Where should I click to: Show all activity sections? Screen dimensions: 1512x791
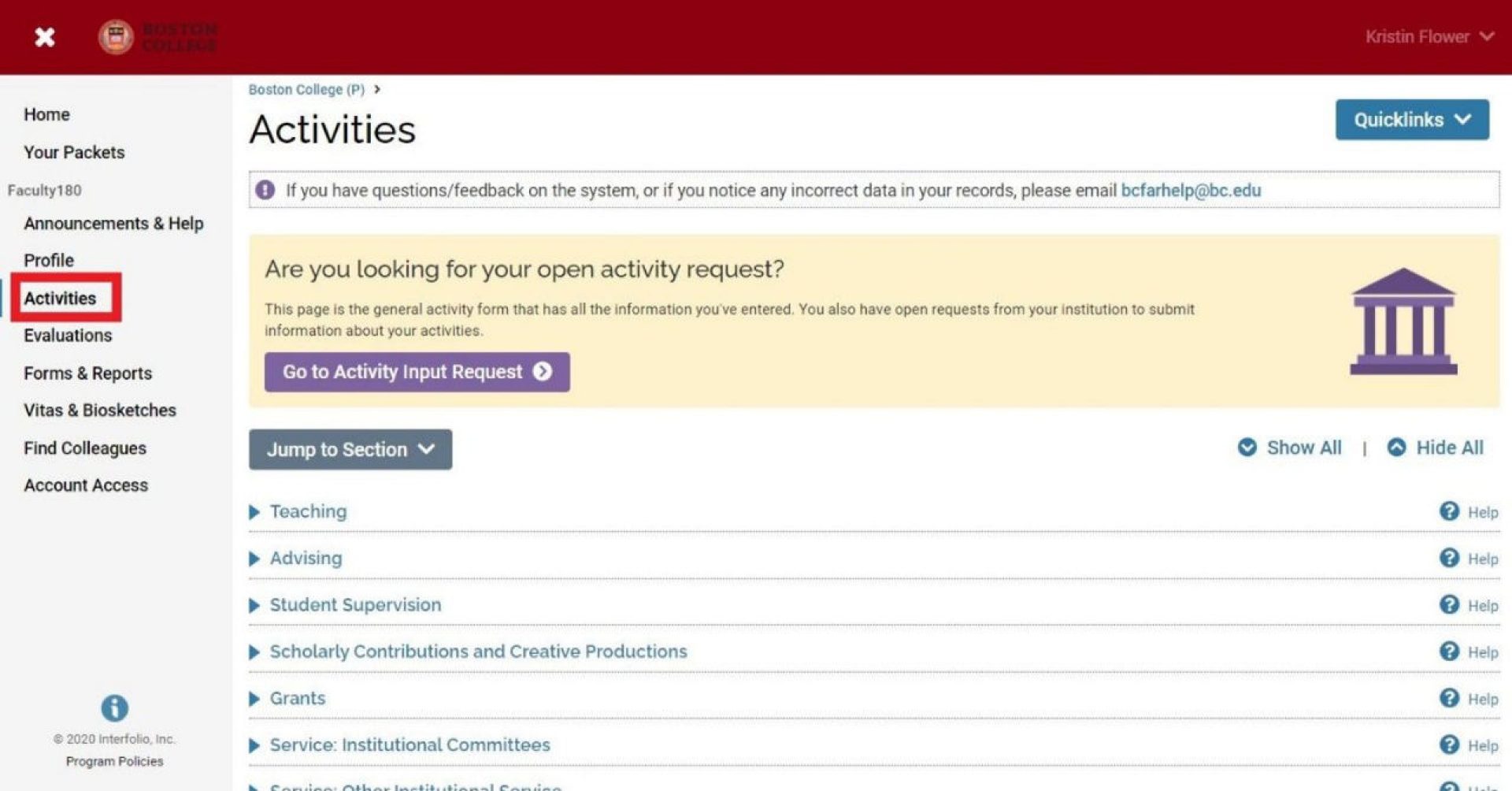click(x=1290, y=447)
